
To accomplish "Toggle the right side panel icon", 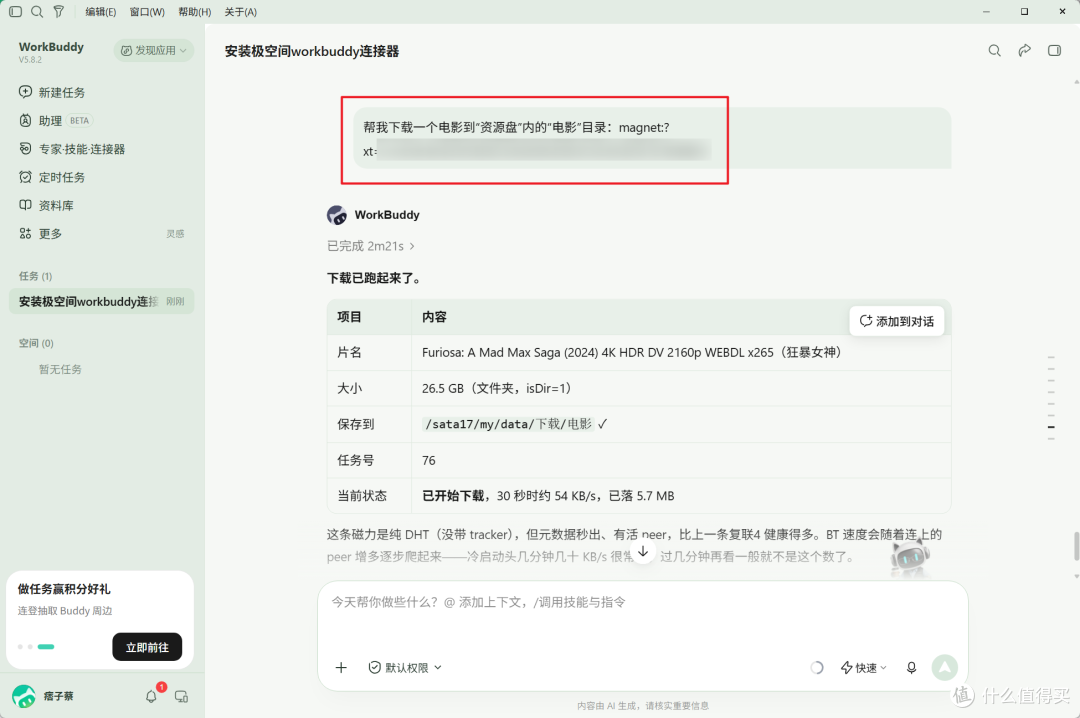I will [1055, 50].
